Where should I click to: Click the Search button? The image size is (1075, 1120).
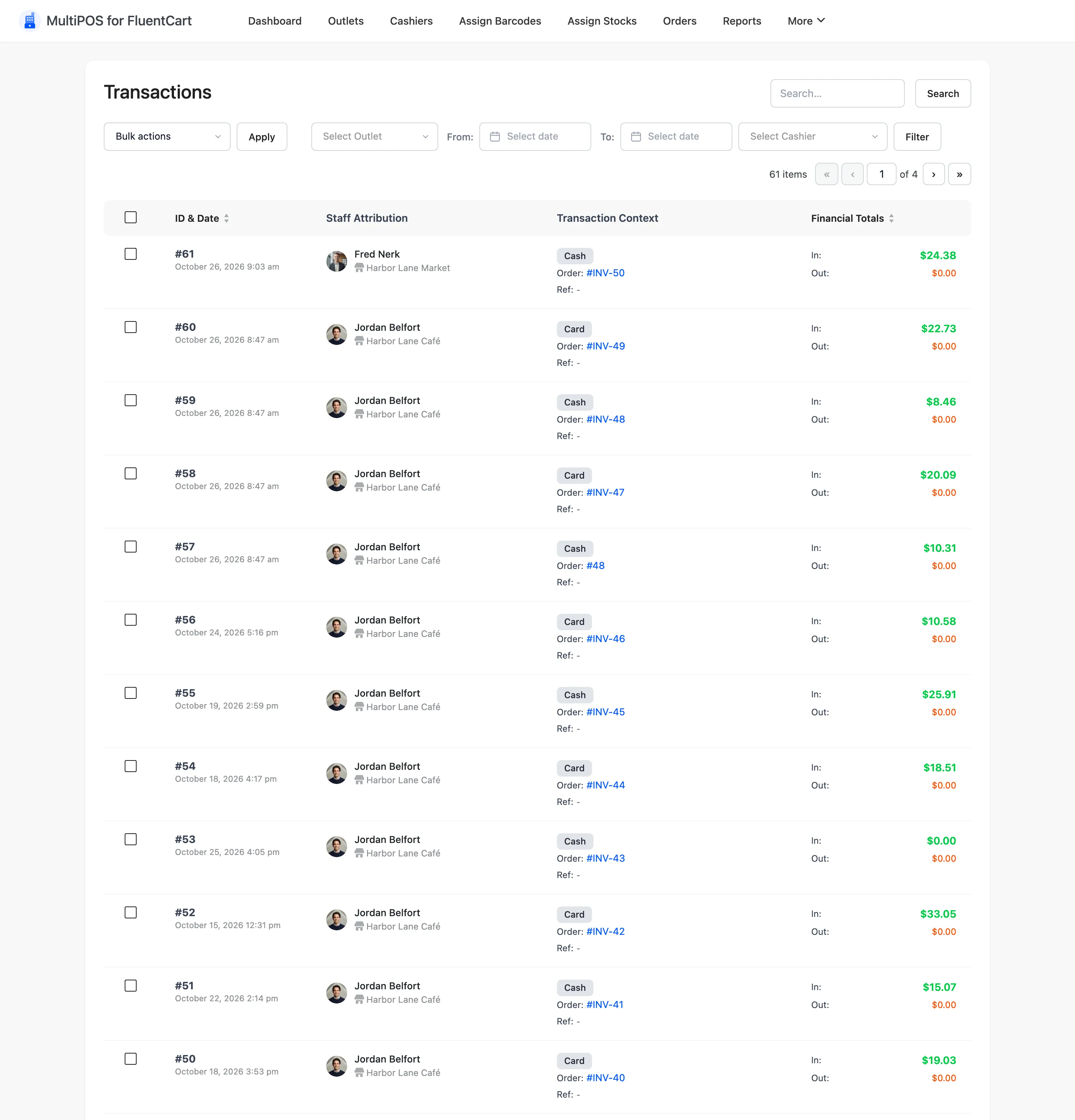click(x=942, y=93)
